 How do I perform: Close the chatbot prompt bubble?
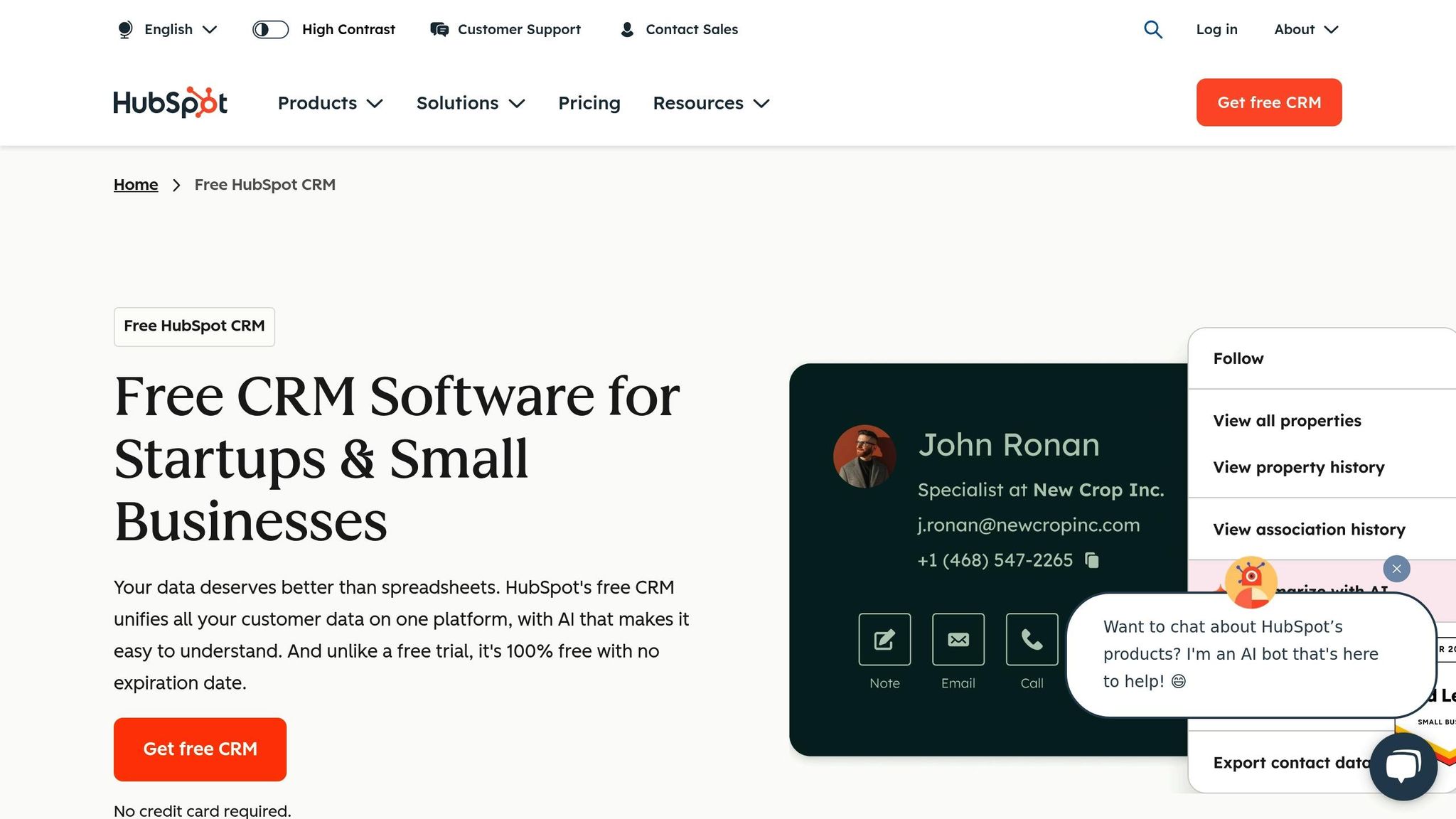point(1396,569)
